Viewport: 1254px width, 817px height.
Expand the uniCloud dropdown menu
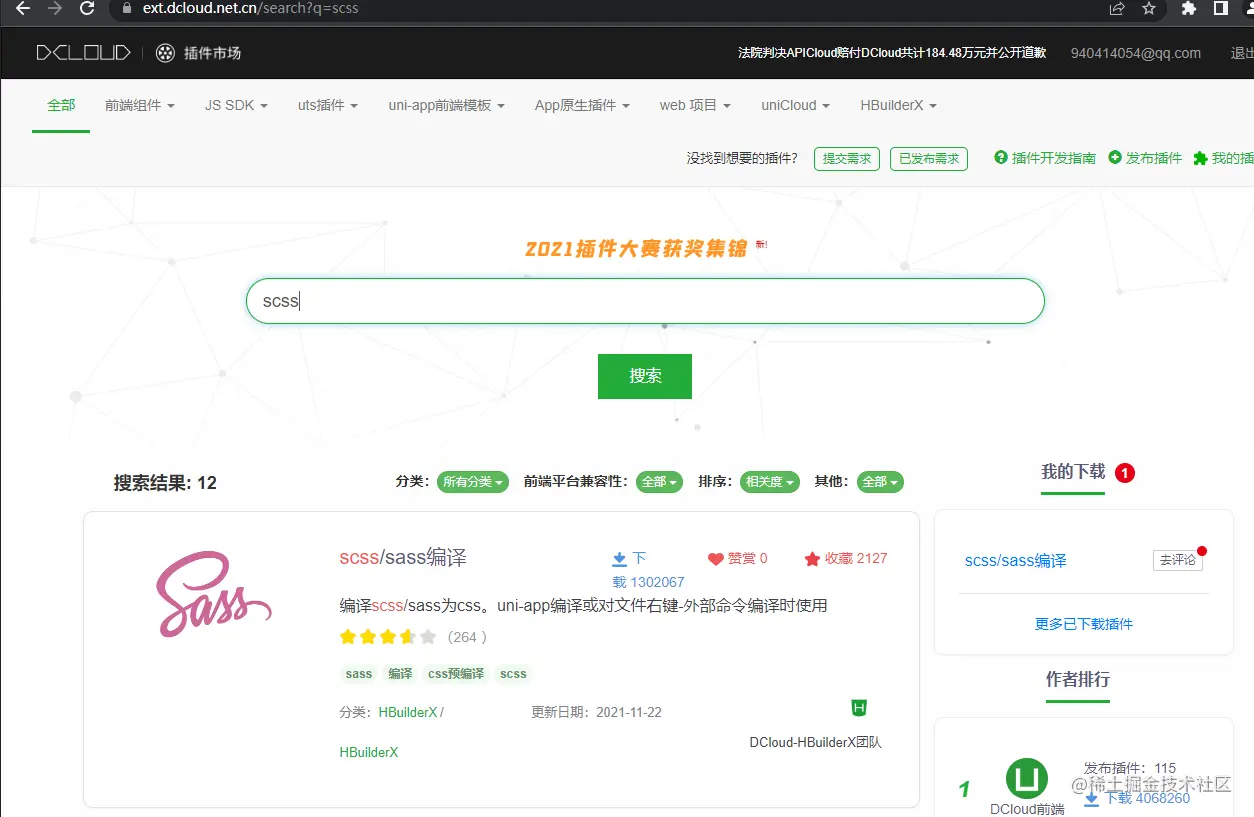tap(796, 105)
